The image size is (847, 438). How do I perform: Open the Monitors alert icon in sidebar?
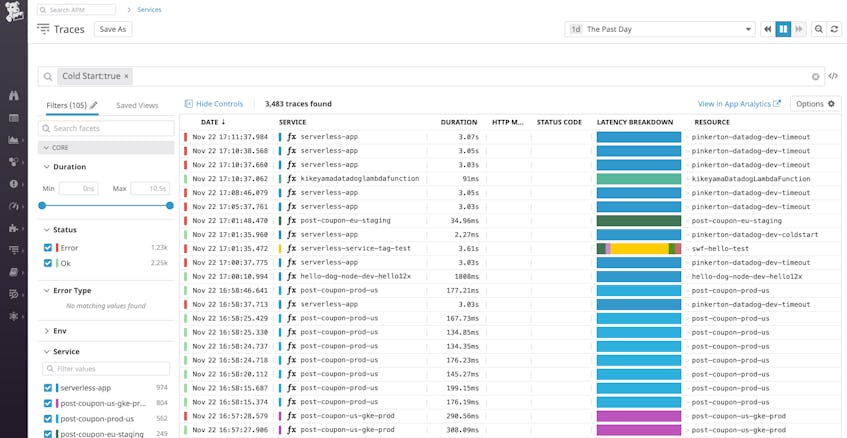tap(14, 184)
